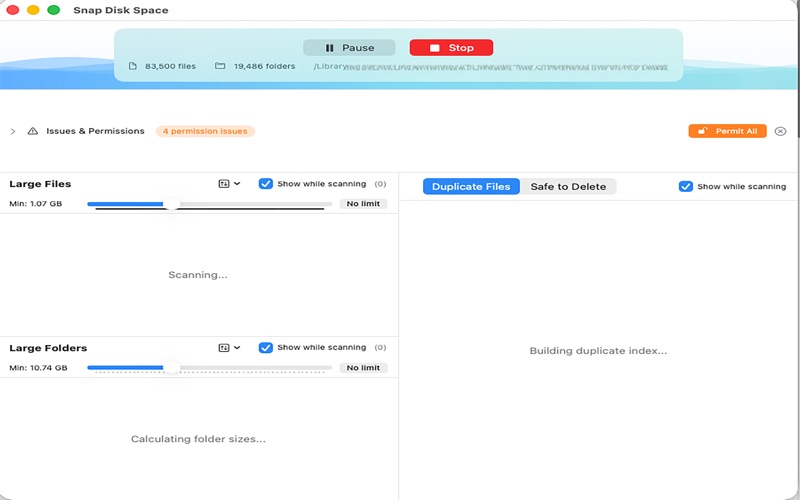Open the Large Files sort dropdown
The height and width of the screenshot is (500, 800).
229,184
